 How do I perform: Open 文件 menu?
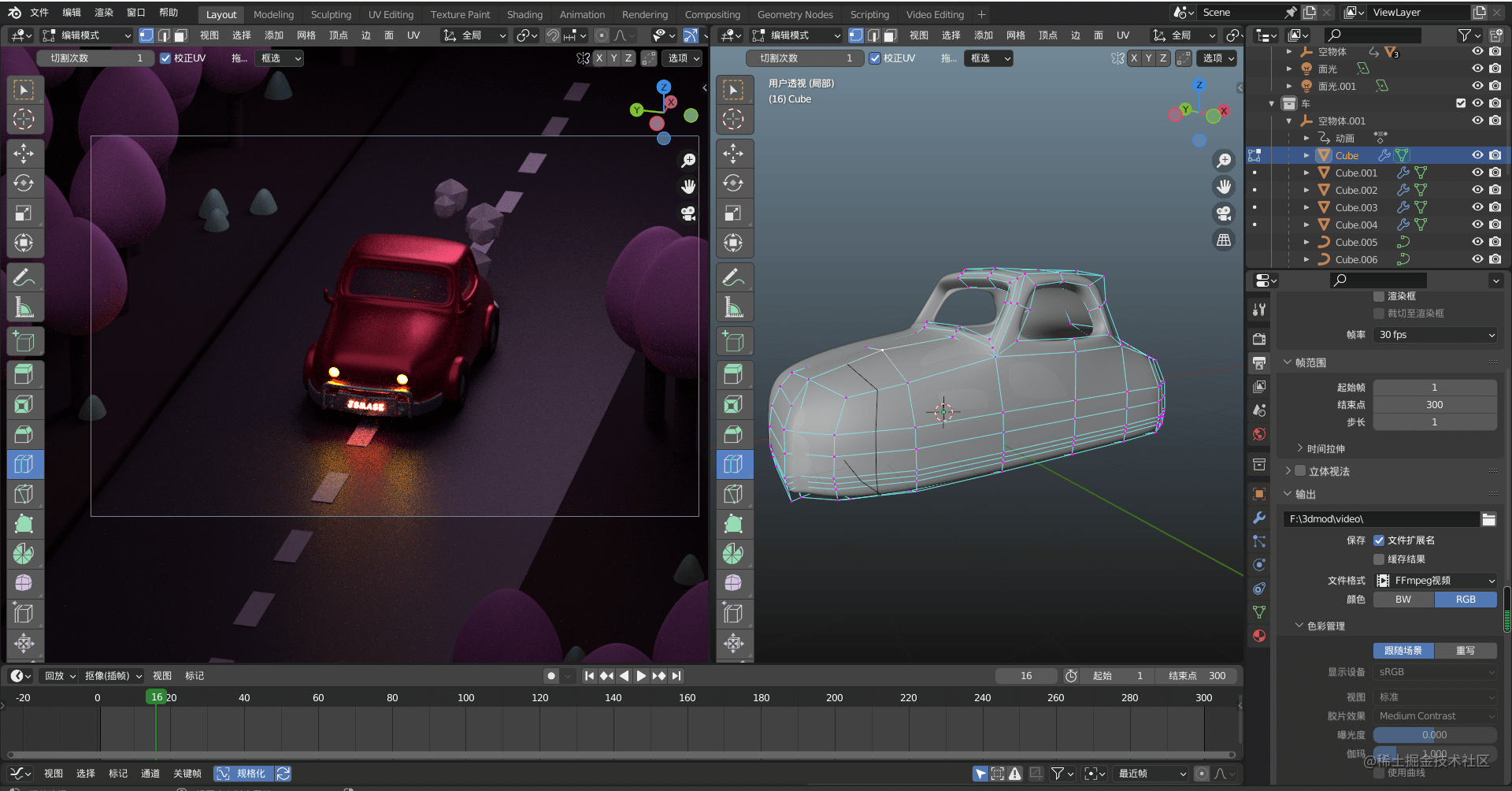[x=39, y=13]
